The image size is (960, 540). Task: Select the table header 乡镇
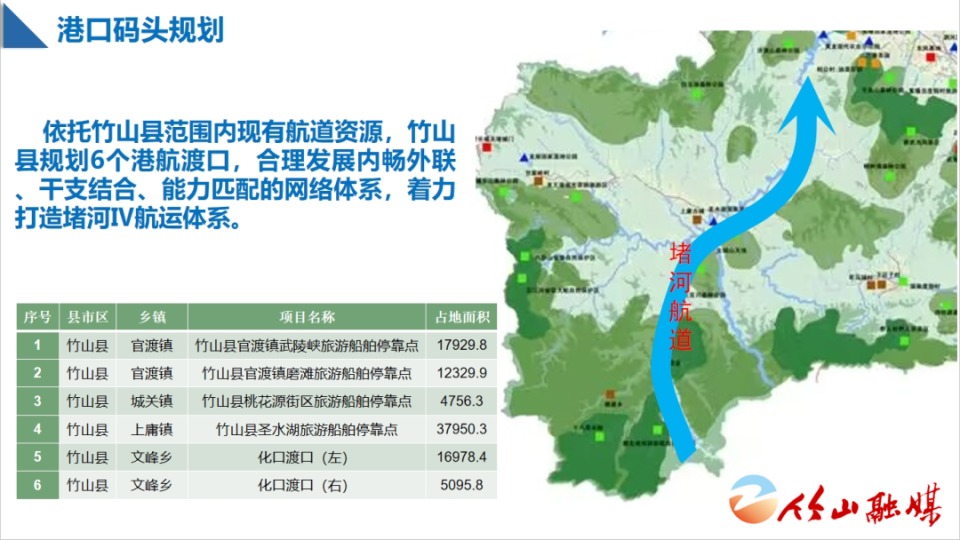coord(152,317)
